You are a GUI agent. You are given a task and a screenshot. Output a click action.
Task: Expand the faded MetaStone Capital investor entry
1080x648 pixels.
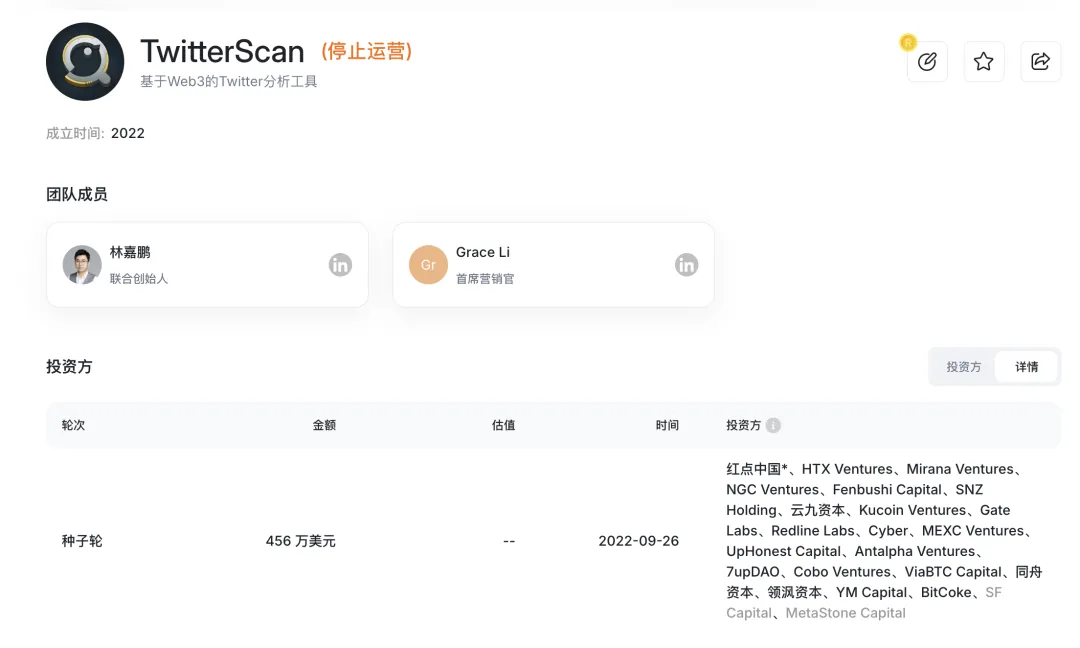[x=845, y=612]
